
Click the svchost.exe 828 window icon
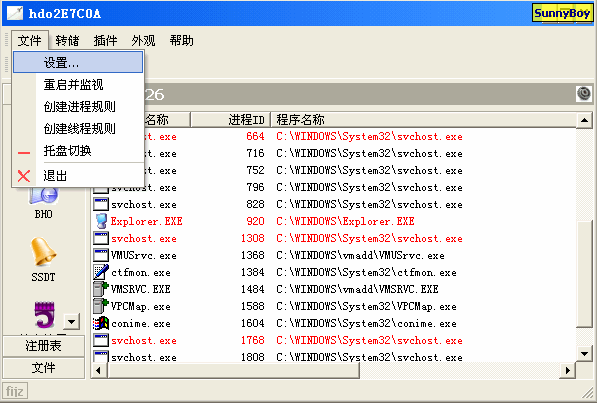point(101,204)
